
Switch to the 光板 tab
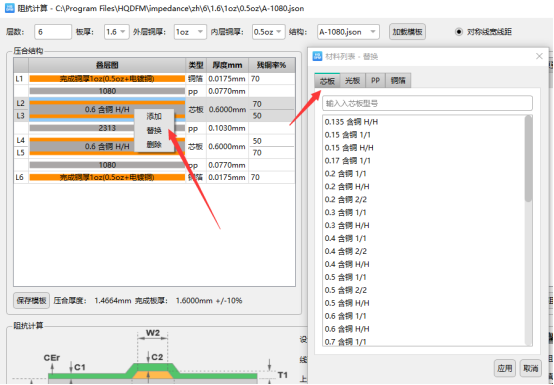(352, 81)
